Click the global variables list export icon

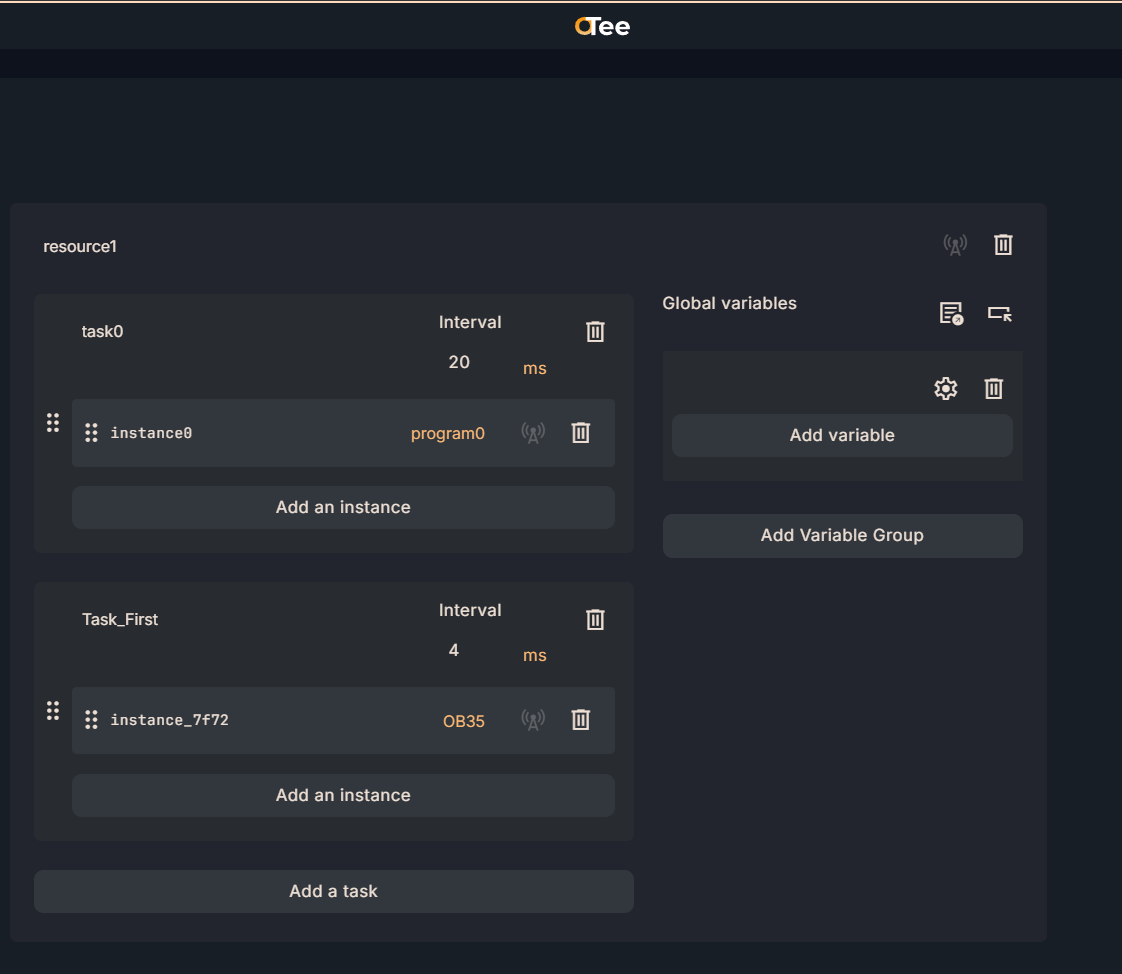pyautogui.click(x=950, y=314)
